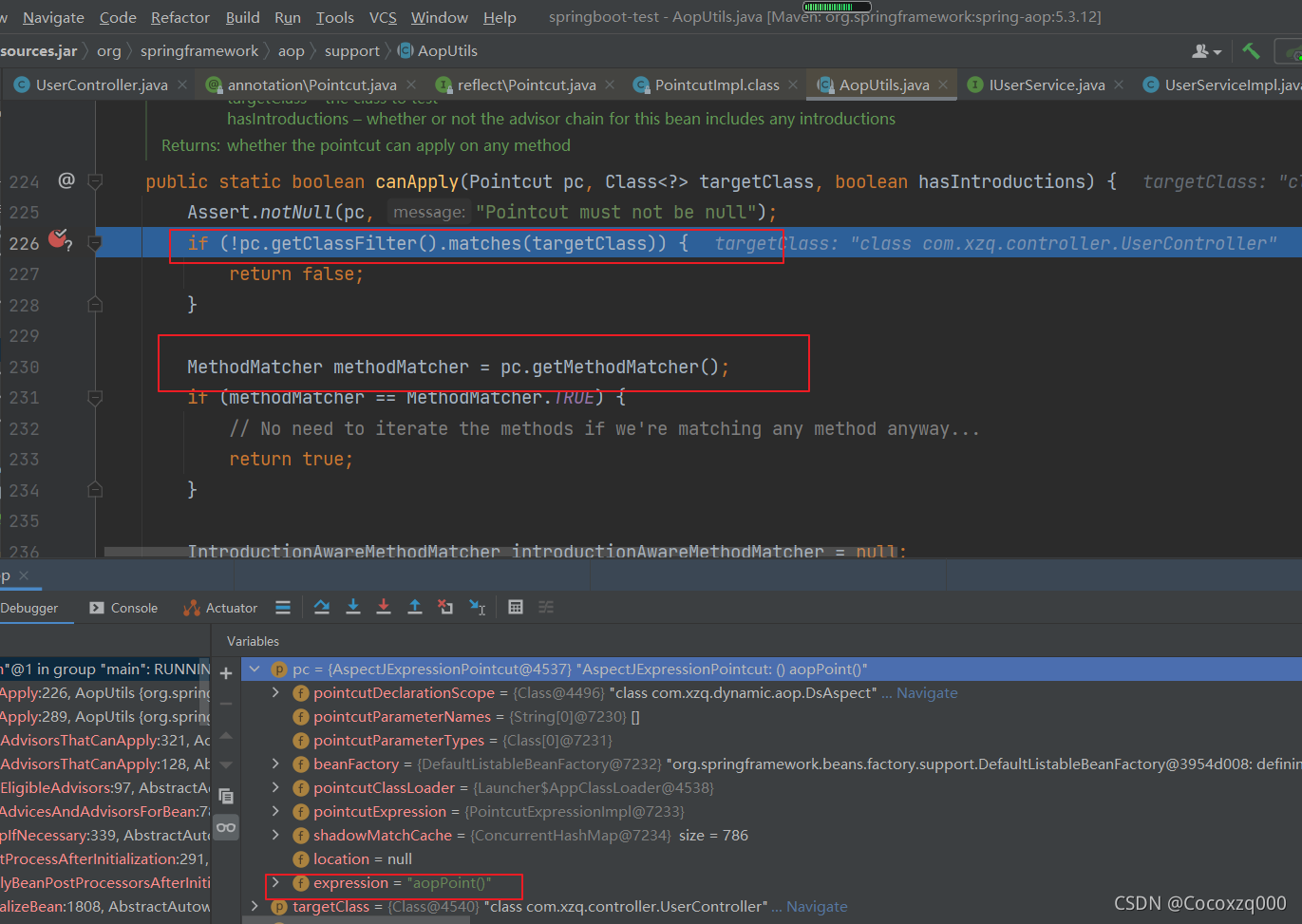Open the Help menu
The width and height of the screenshot is (1302, 924).
pos(500,17)
